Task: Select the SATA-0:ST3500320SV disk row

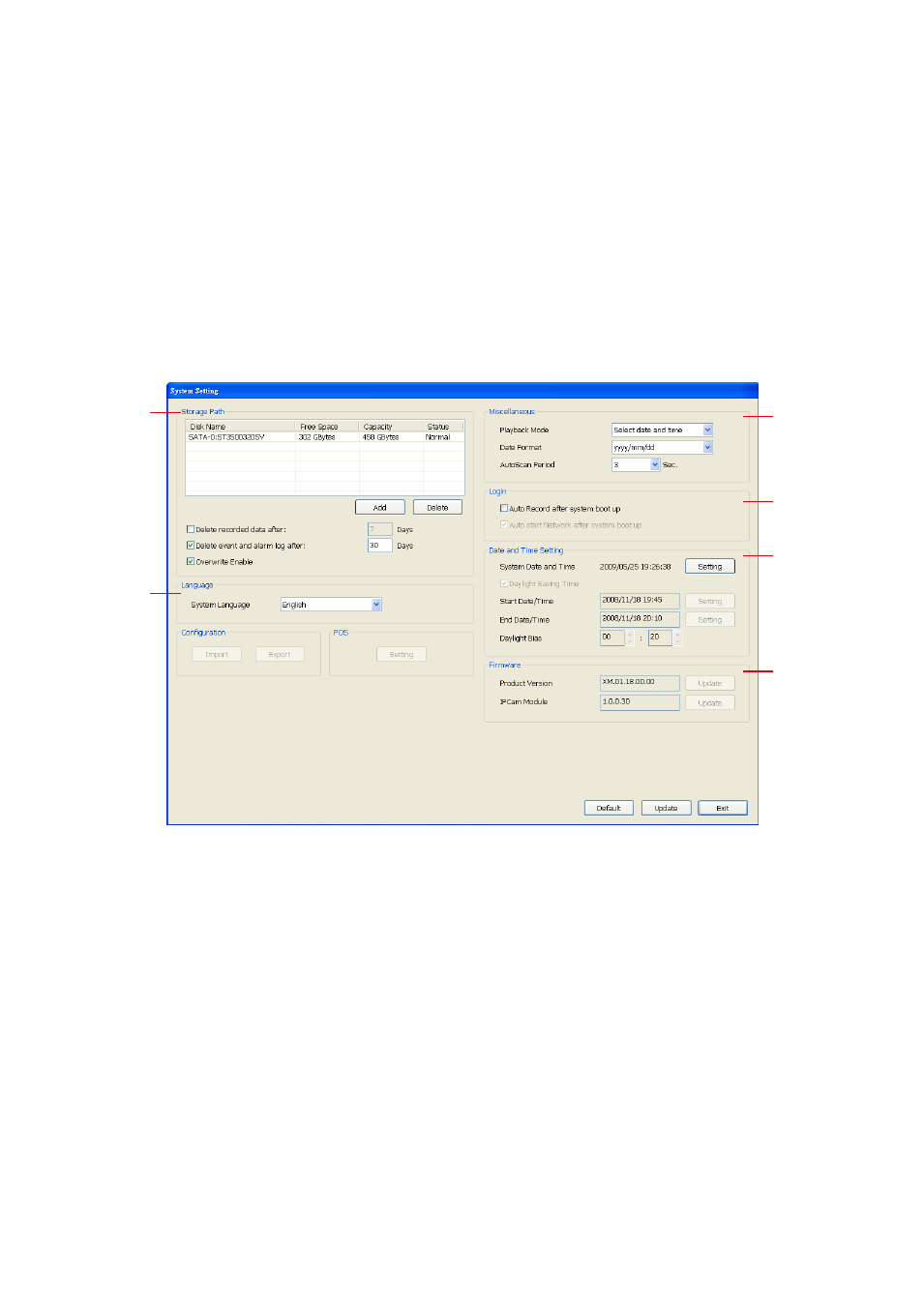Action: click(x=325, y=437)
